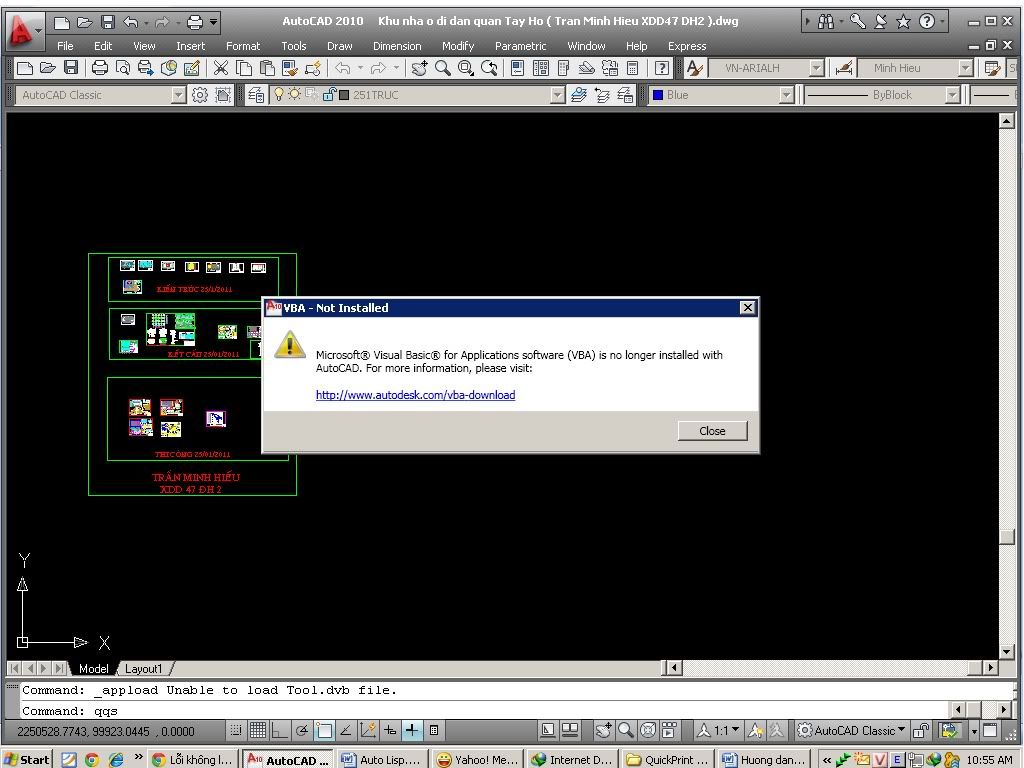
Task: Switch to the Layout1 tab
Action: point(143,669)
